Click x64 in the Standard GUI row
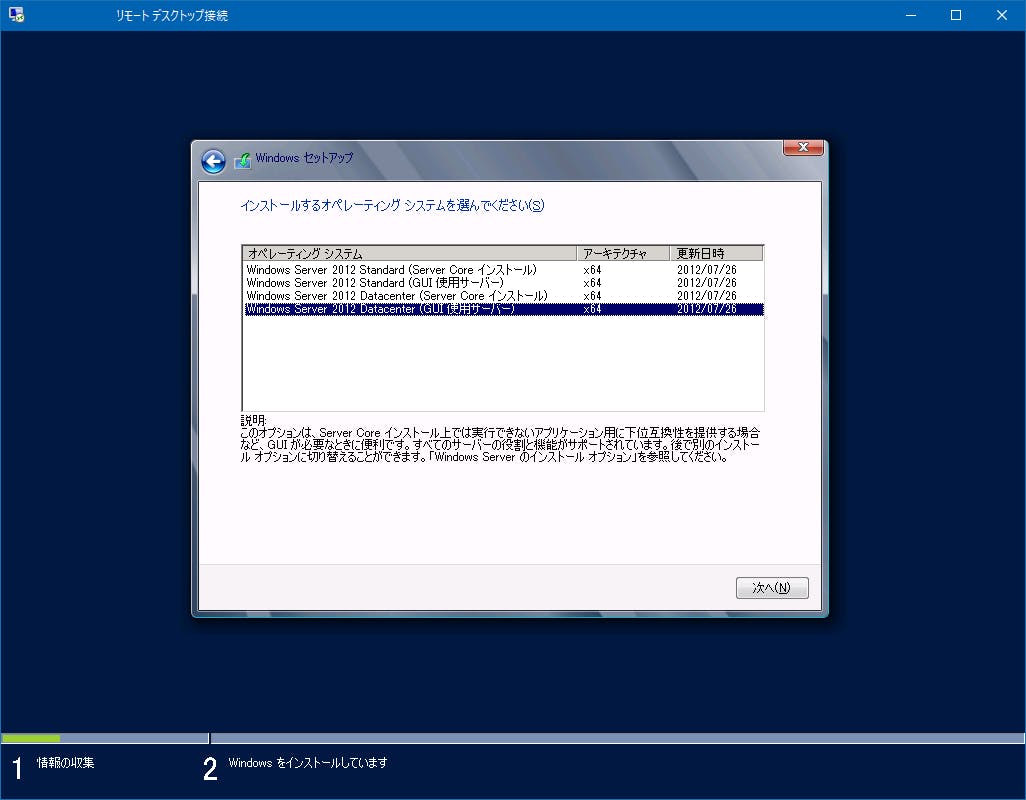 592,283
